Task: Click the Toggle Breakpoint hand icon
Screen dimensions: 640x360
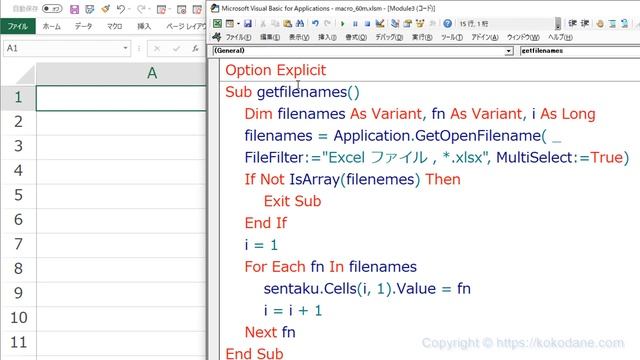Action: coord(600,24)
